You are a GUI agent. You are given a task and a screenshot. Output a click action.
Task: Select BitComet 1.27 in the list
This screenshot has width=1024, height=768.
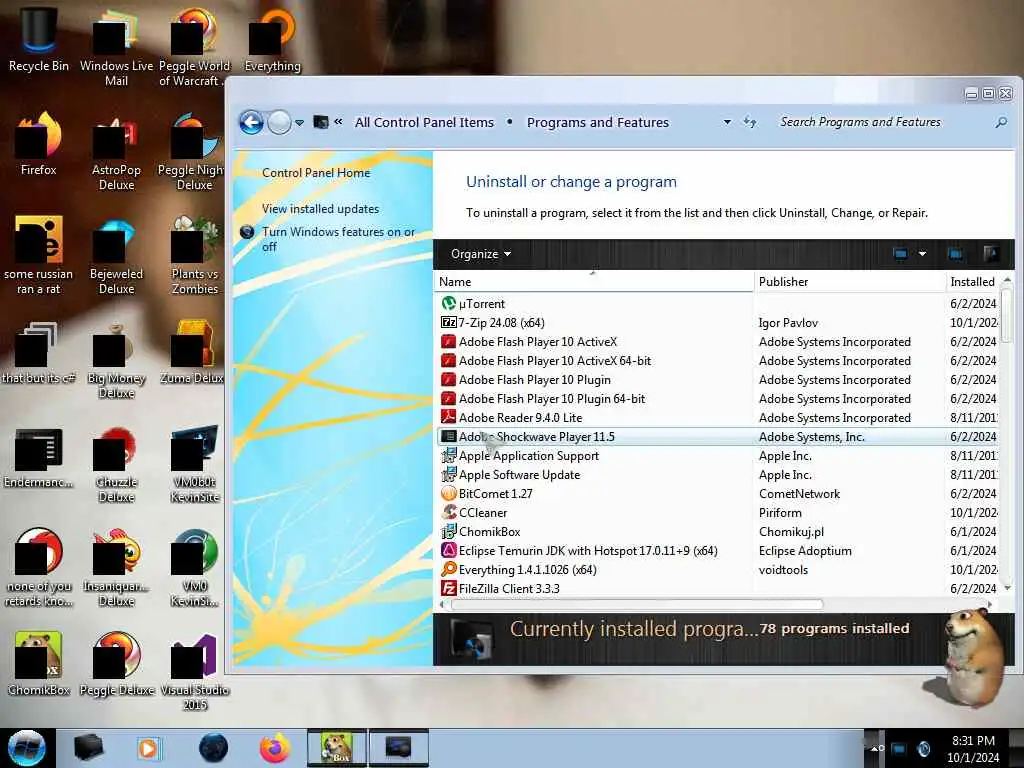pos(718,494)
